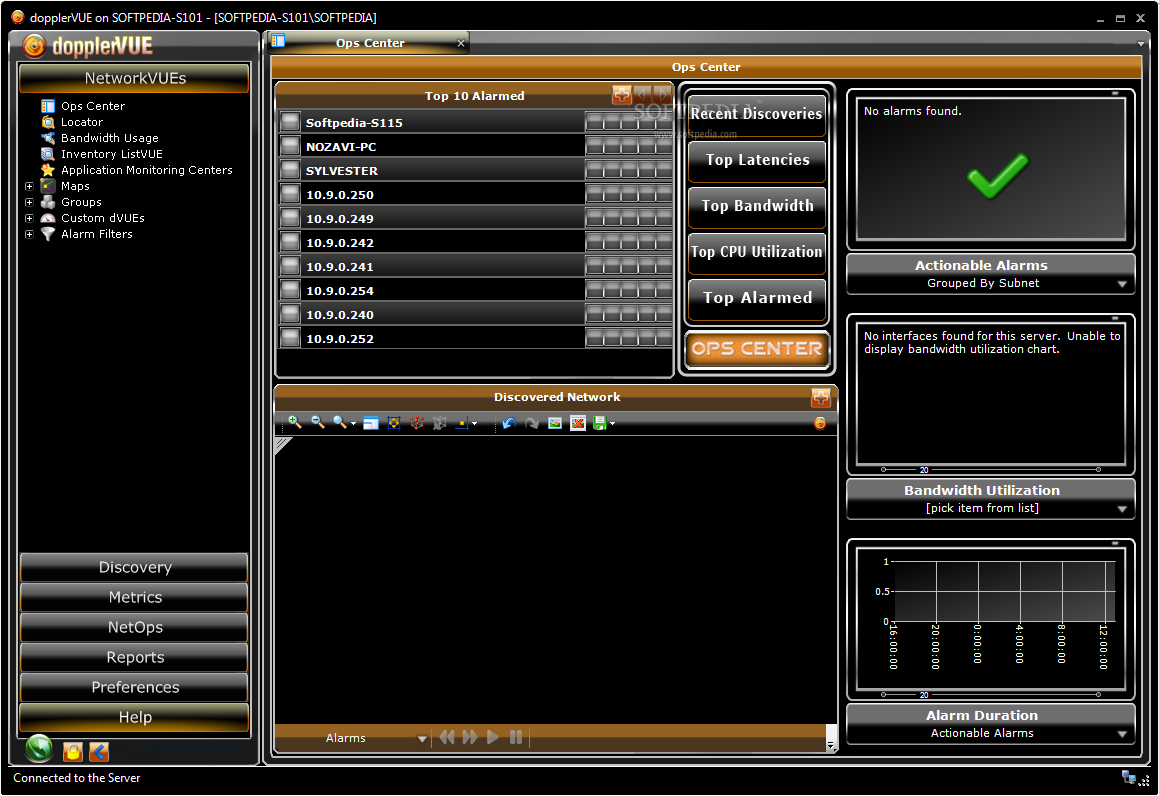
Task: Select Bandwidth Usage in the tree
Action: pyautogui.click(x=109, y=138)
